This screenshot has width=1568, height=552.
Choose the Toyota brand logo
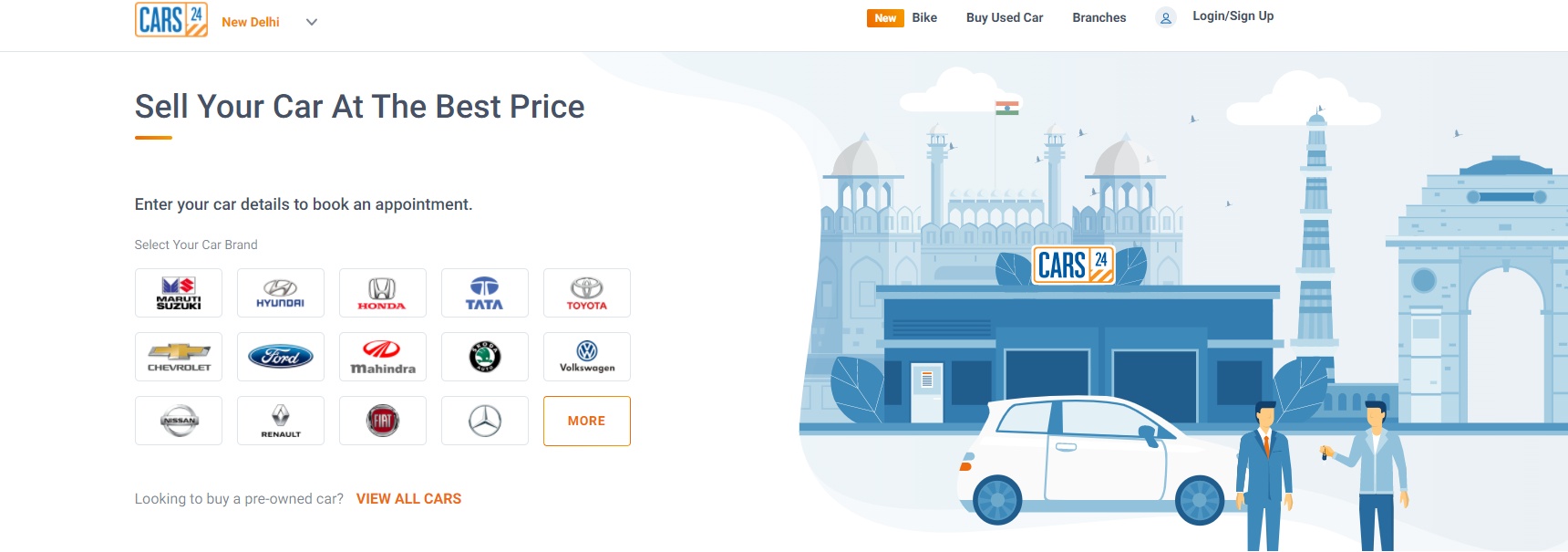(587, 293)
